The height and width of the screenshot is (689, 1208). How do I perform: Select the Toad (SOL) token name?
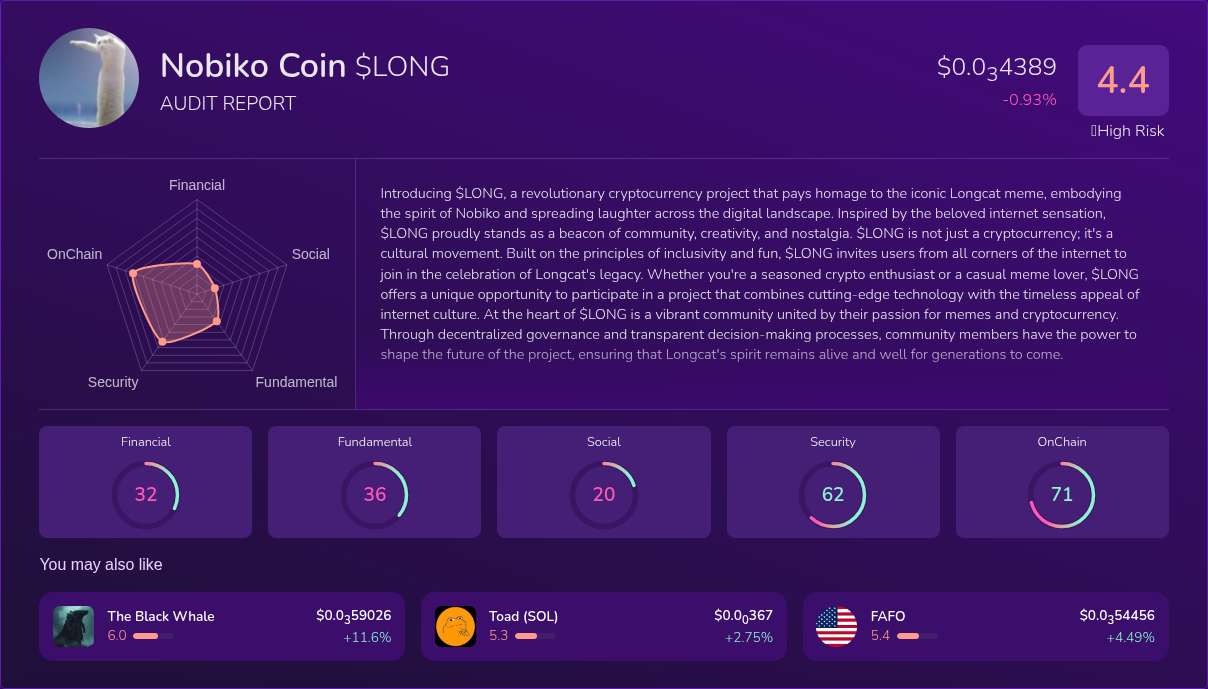522,616
